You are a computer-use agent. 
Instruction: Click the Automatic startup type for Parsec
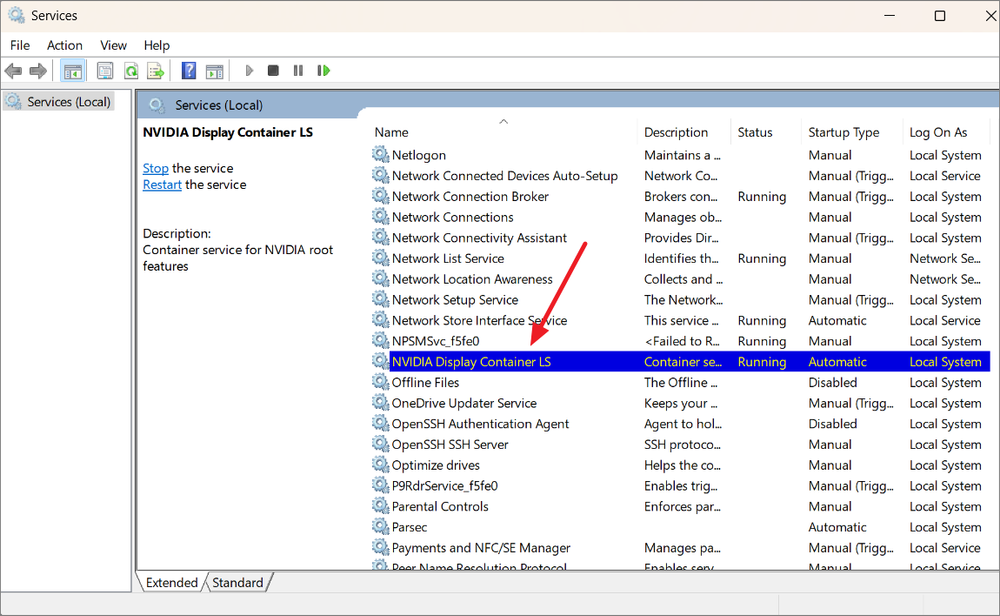click(837, 527)
